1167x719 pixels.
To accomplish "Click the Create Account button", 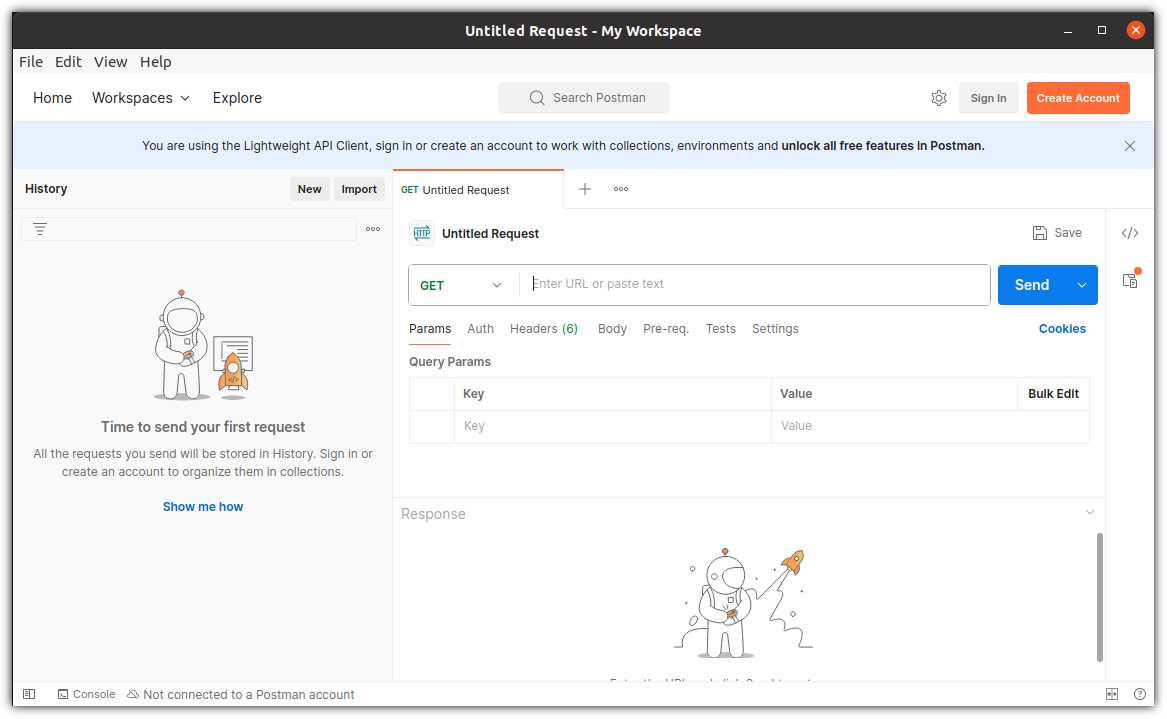I will point(1078,98).
